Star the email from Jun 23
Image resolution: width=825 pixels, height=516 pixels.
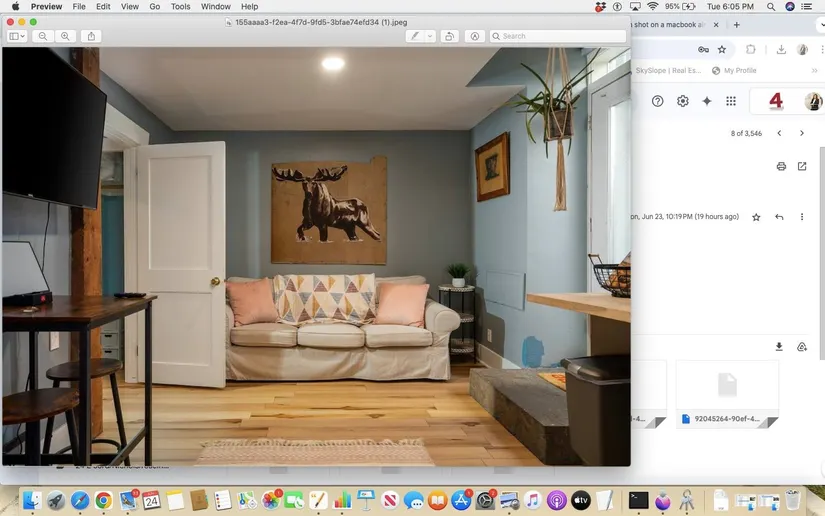pos(756,217)
